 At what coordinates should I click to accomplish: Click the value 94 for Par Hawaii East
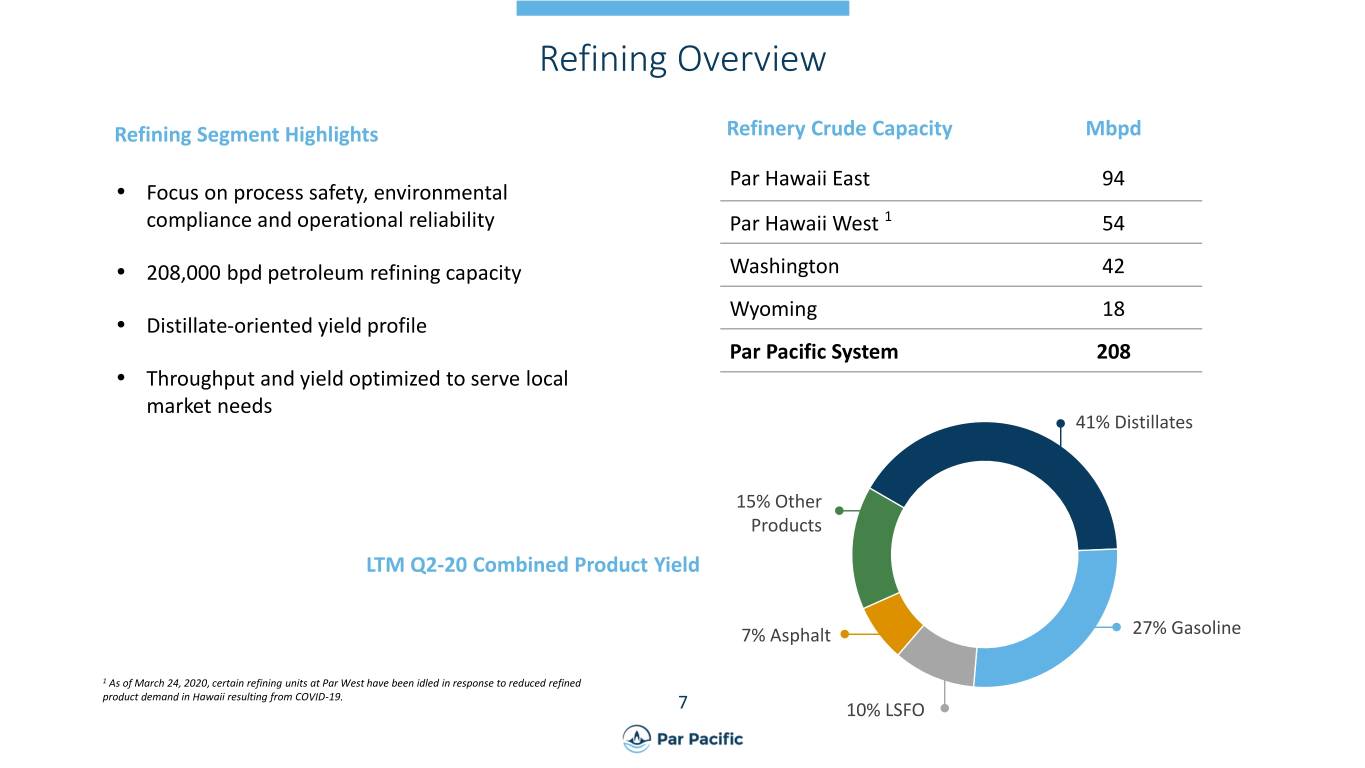pyautogui.click(x=1113, y=179)
